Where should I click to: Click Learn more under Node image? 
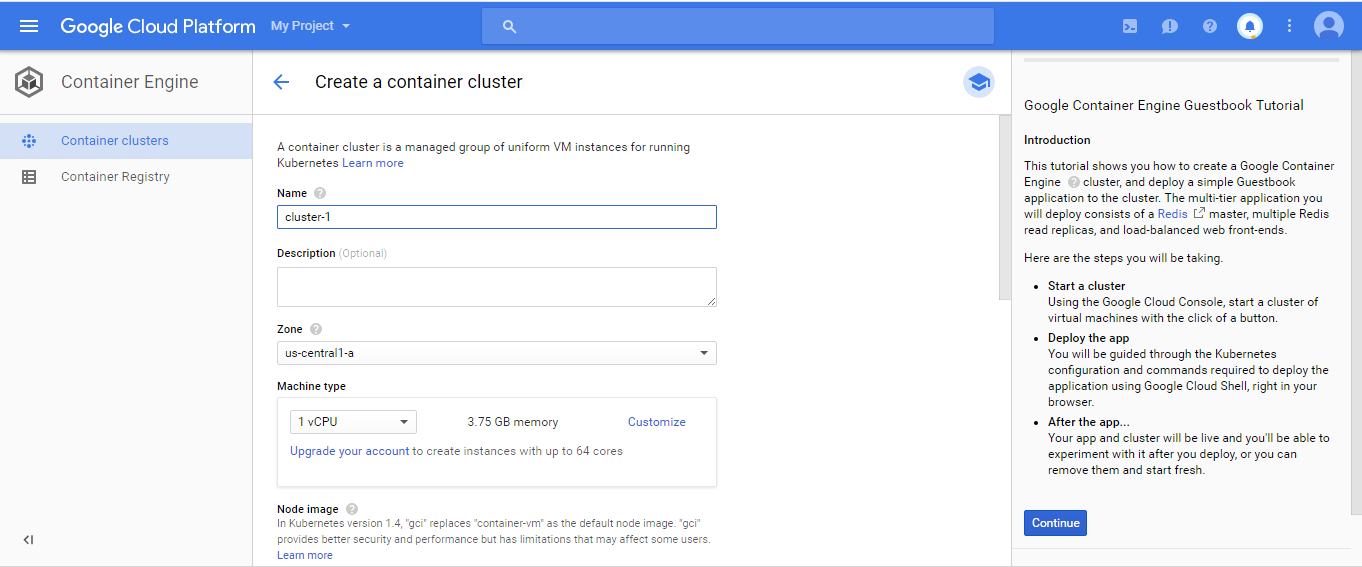[305, 555]
